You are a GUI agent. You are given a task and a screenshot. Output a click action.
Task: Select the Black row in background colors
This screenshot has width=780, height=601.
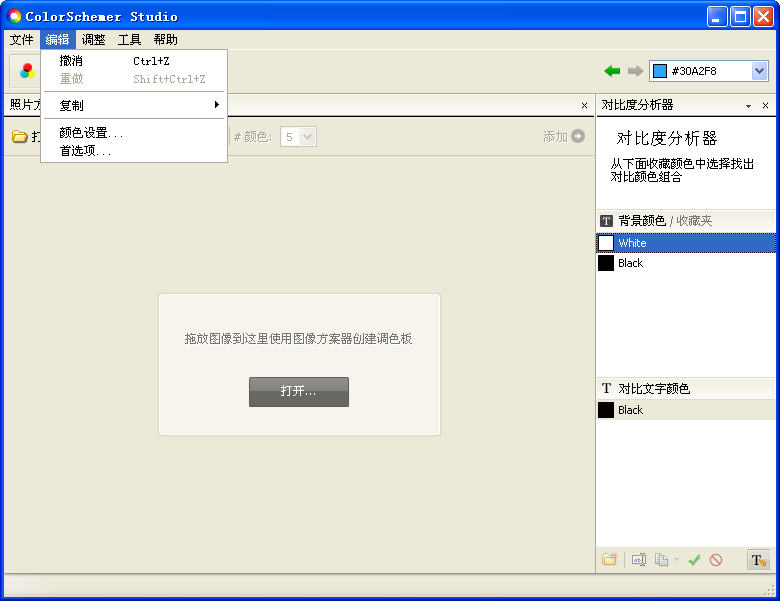686,263
